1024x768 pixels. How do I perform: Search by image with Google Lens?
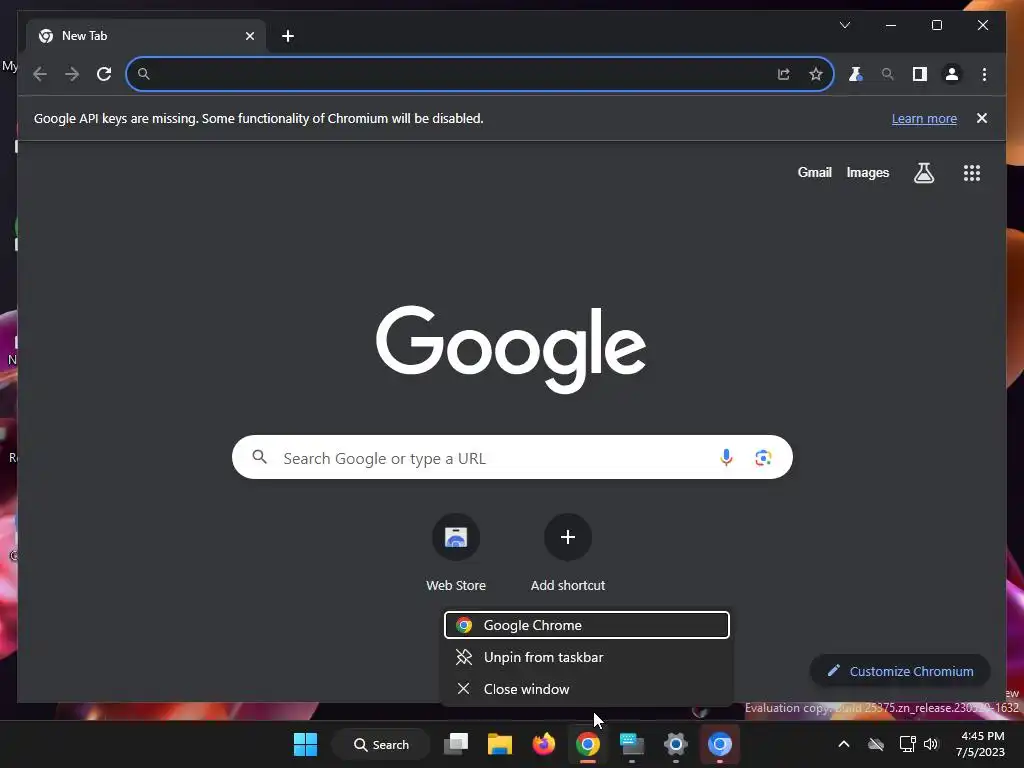[763, 458]
